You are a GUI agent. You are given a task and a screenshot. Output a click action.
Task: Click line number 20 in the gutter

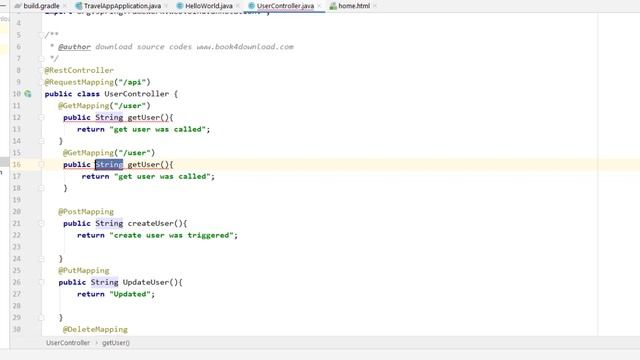click(x=16, y=211)
